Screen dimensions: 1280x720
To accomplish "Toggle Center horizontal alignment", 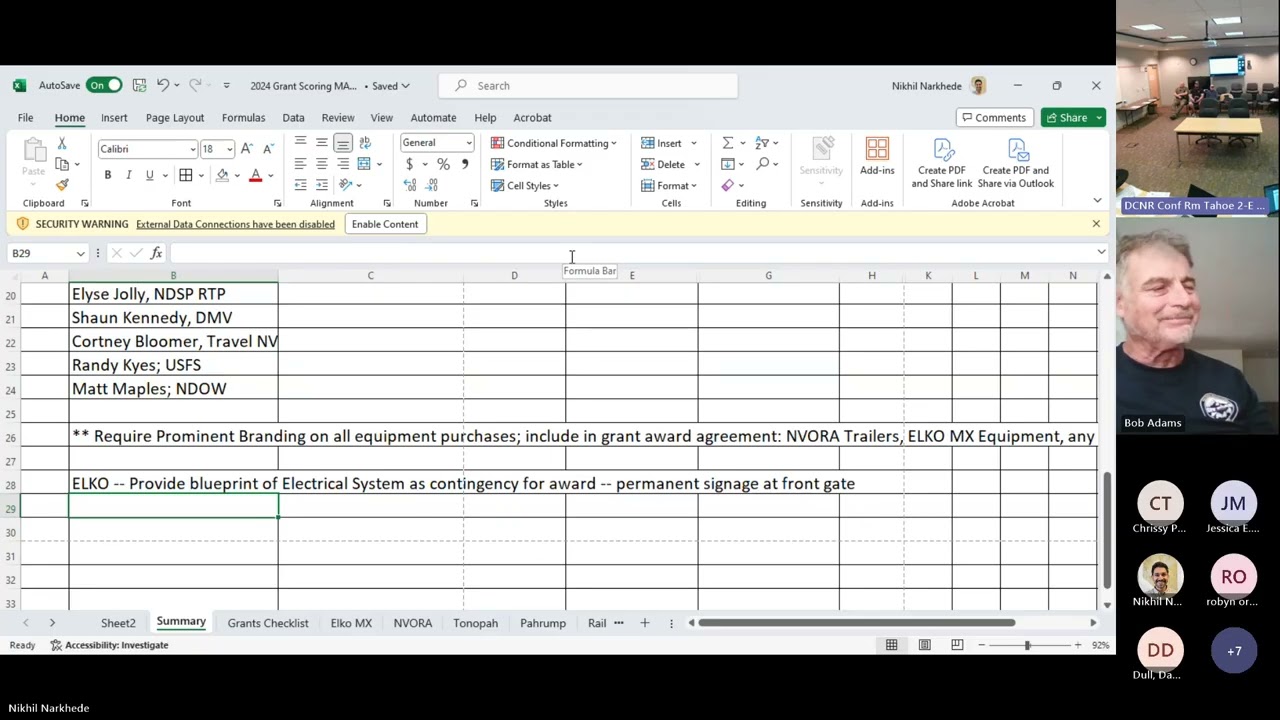I will pyautogui.click(x=321, y=164).
